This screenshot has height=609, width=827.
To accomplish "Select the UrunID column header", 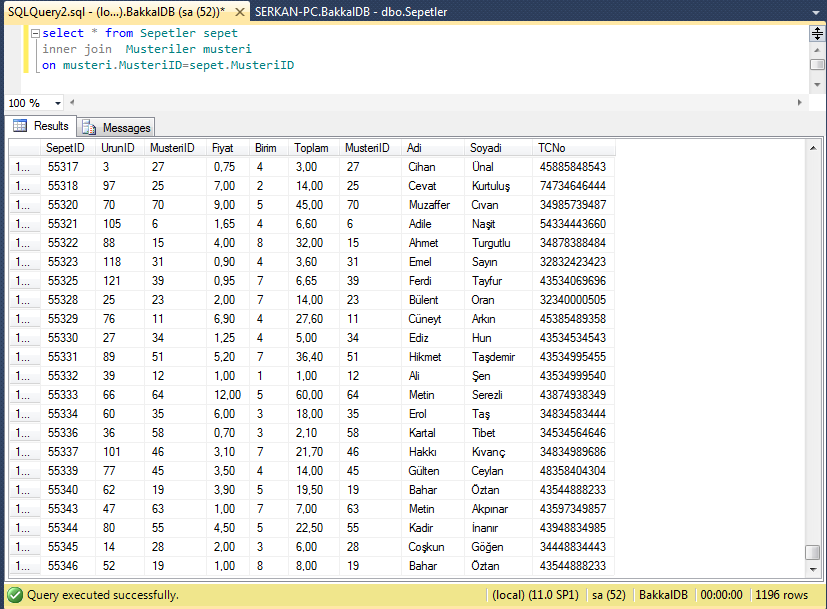I will tap(120, 148).
